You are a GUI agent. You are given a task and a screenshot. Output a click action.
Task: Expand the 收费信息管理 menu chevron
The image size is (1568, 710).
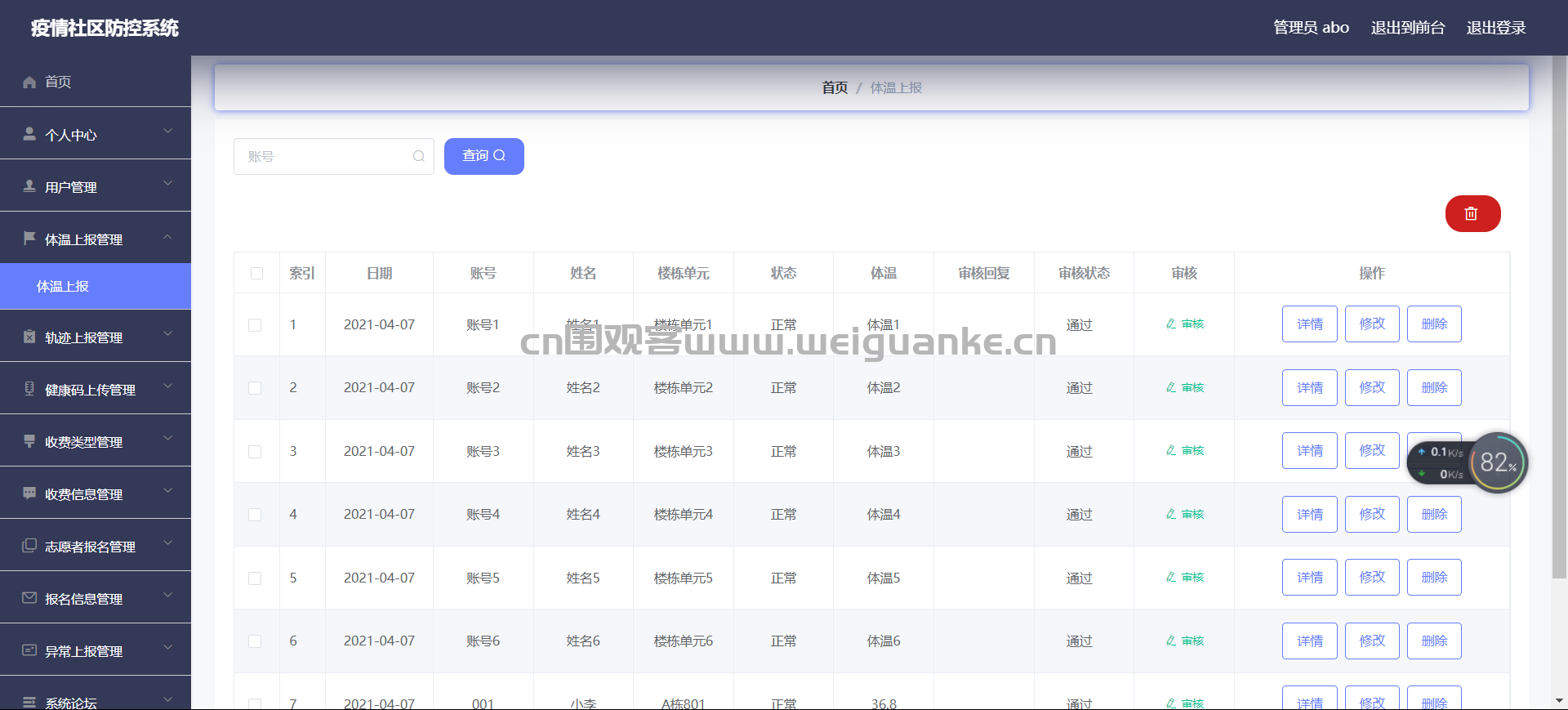tap(167, 490)
